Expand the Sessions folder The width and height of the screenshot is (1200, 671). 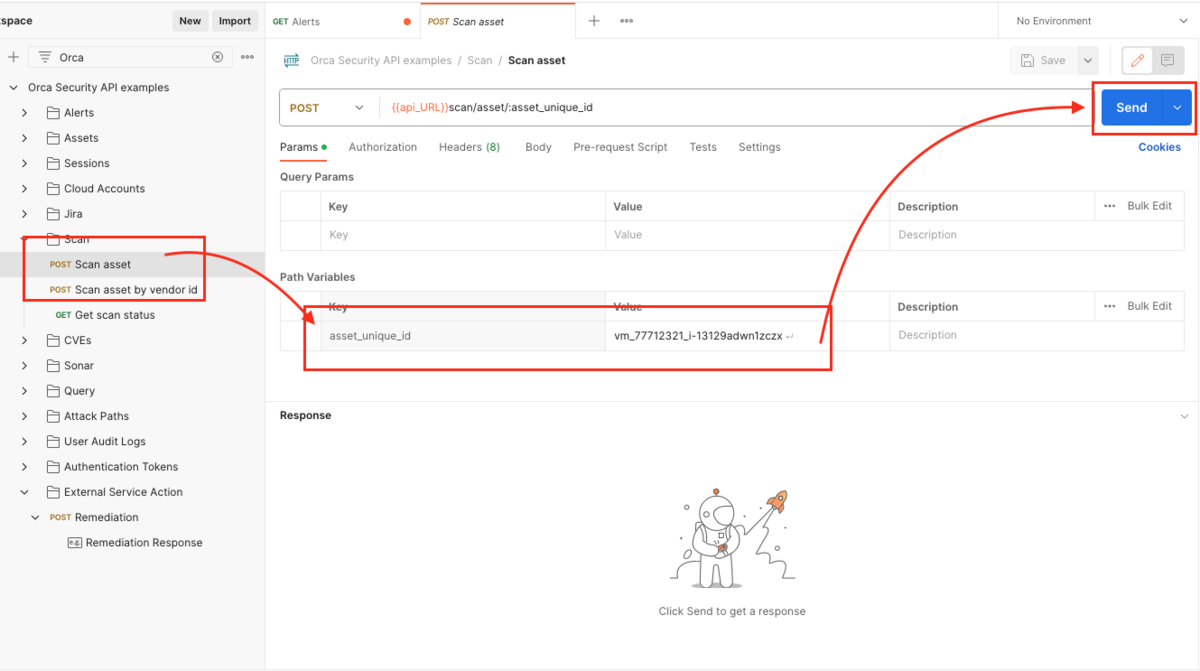[25, 163]
